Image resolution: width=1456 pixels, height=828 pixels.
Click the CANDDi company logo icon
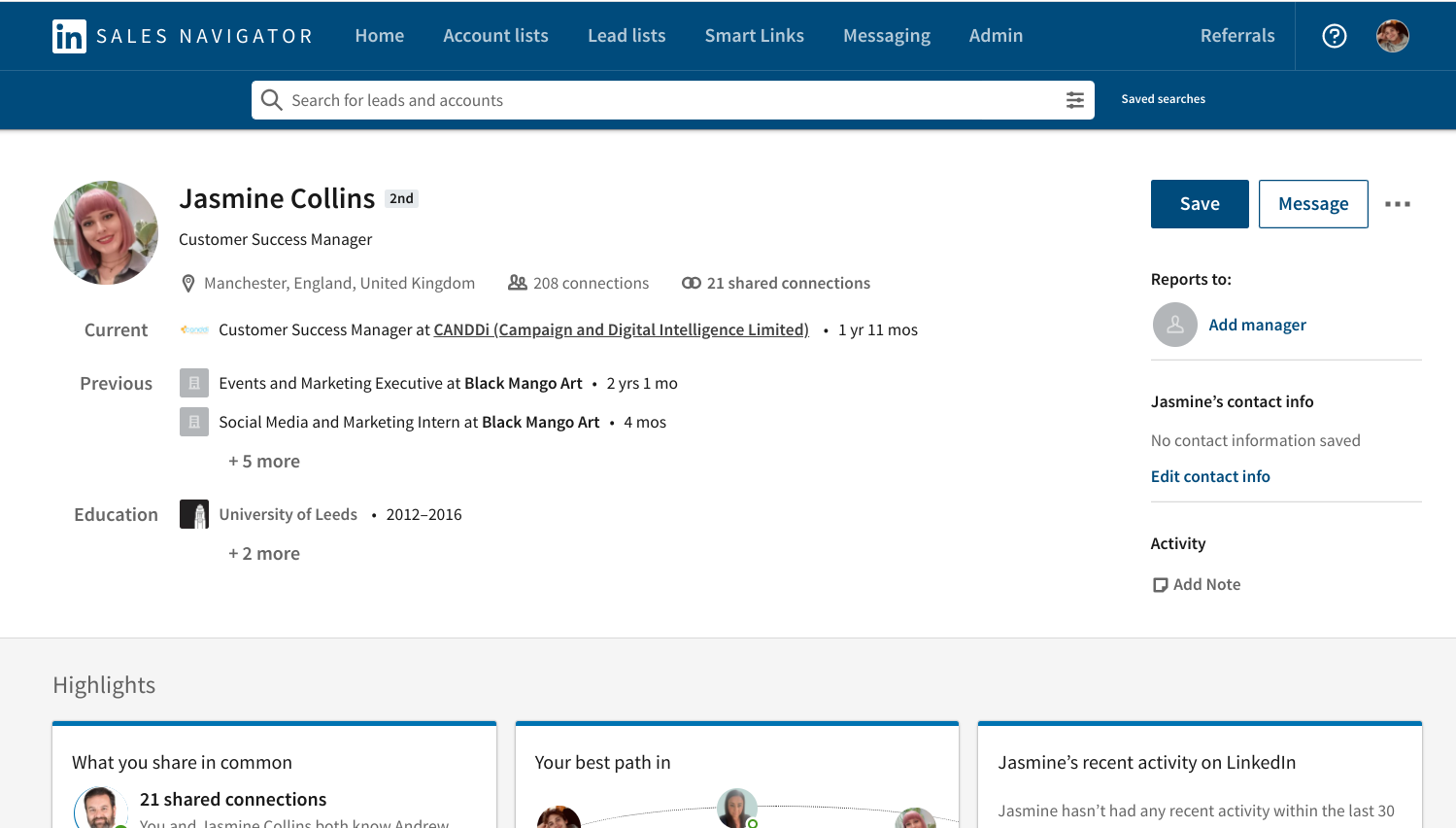(x=194, y=330)
